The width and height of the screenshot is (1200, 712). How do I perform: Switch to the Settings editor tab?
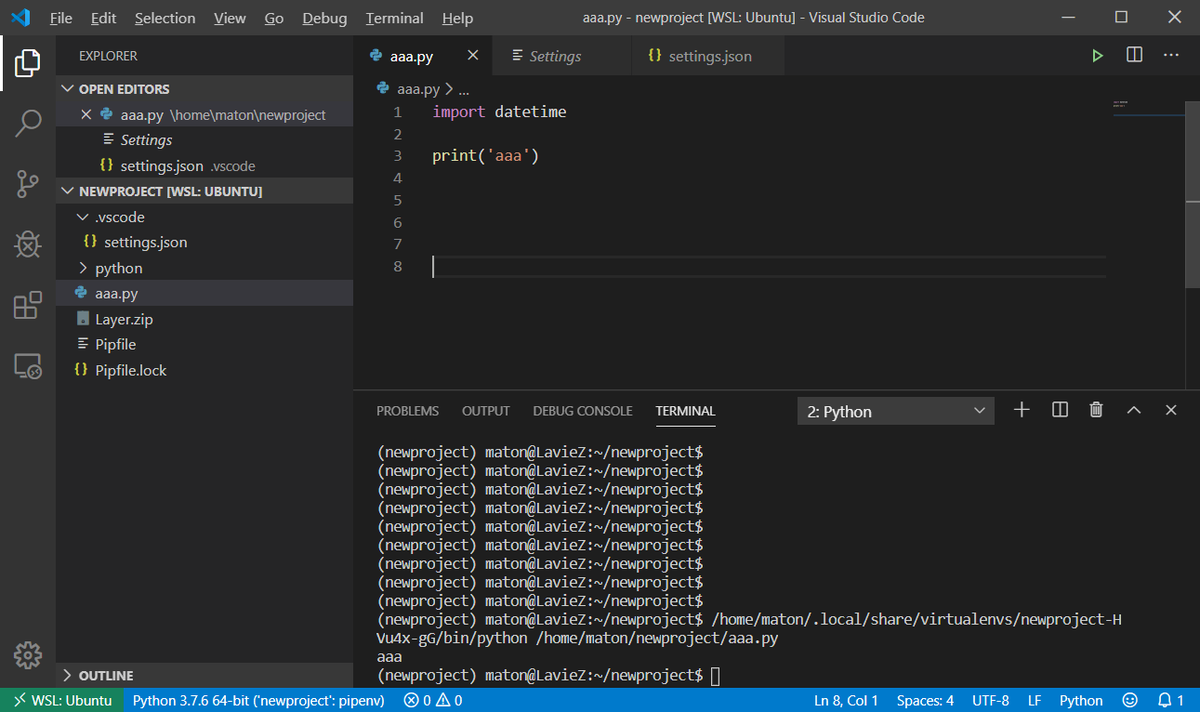(x=563, y=56)
